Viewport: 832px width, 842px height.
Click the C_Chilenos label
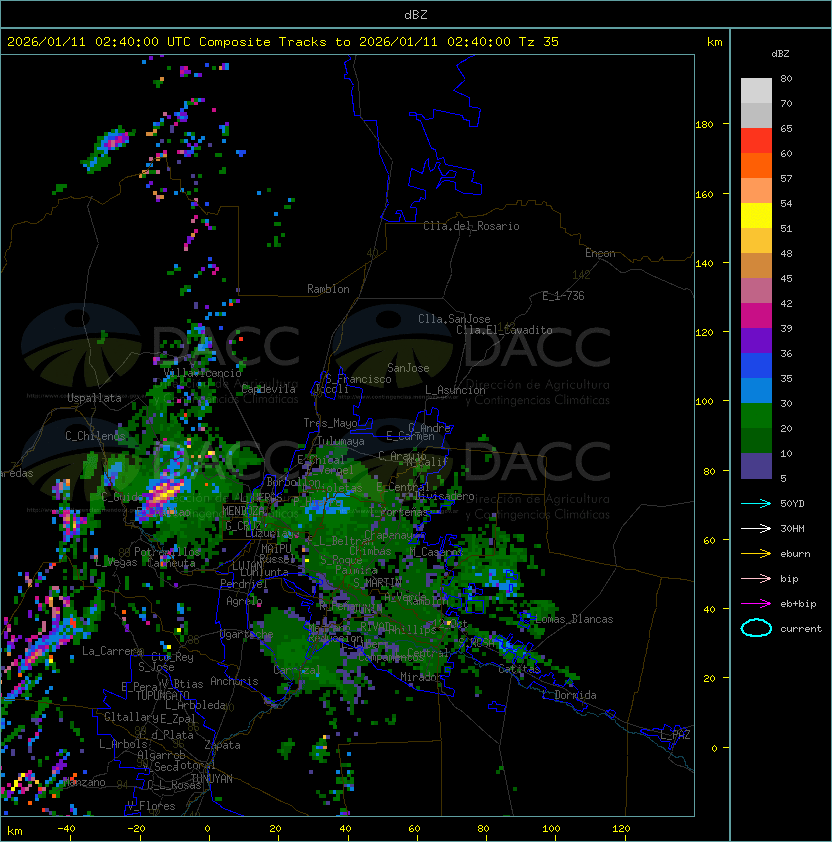(x=95, y=436)
